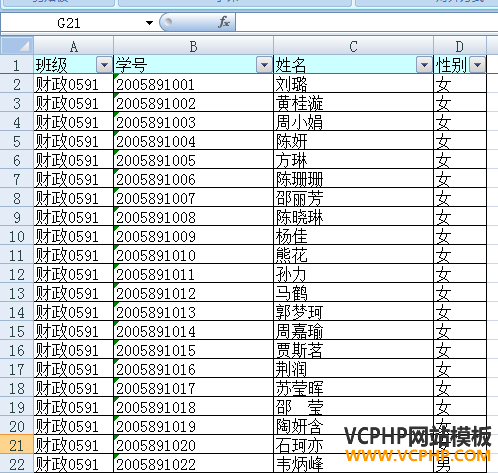Click cell with 学号 2005891007
Screen dimensions: 498x473
point(193,198)
